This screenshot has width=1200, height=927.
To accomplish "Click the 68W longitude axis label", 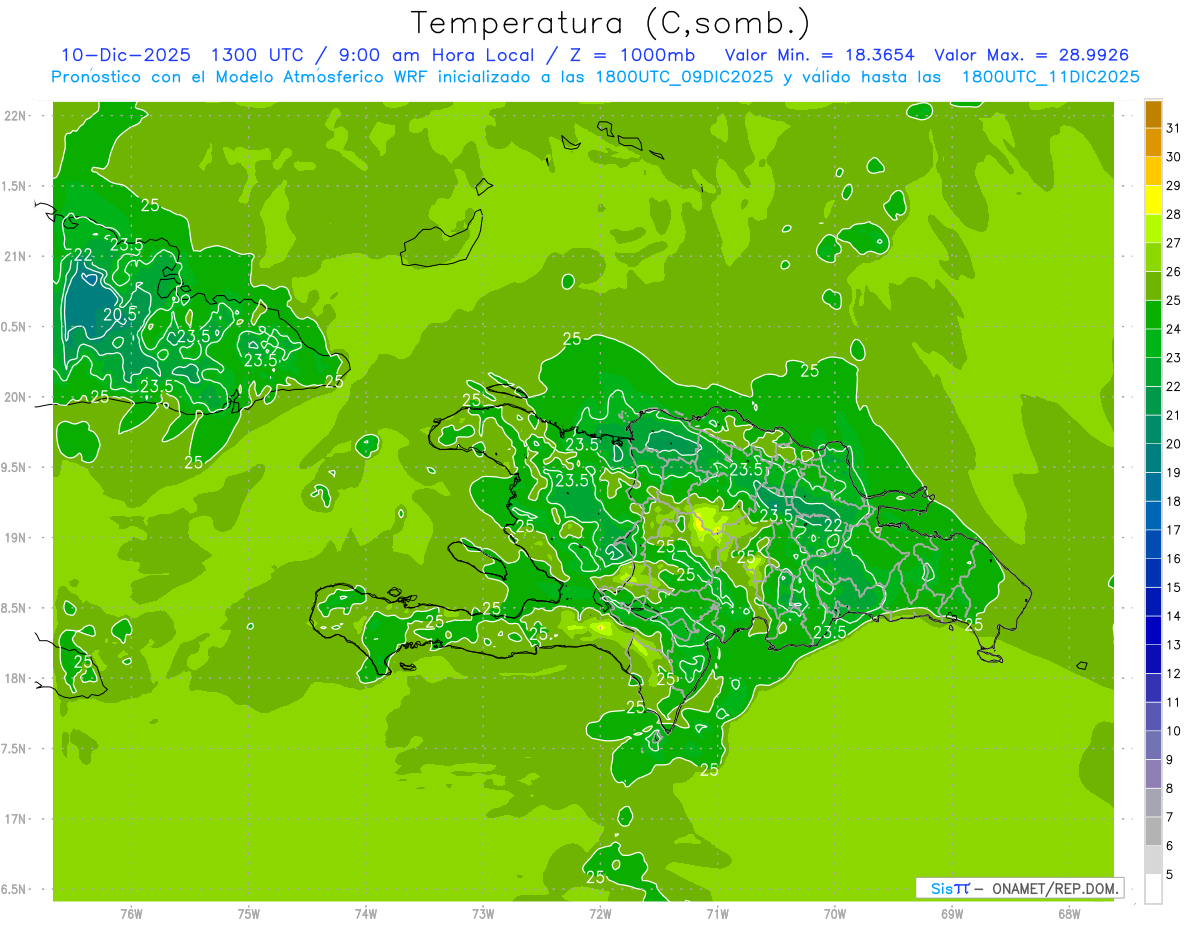I will point(1069,913).
